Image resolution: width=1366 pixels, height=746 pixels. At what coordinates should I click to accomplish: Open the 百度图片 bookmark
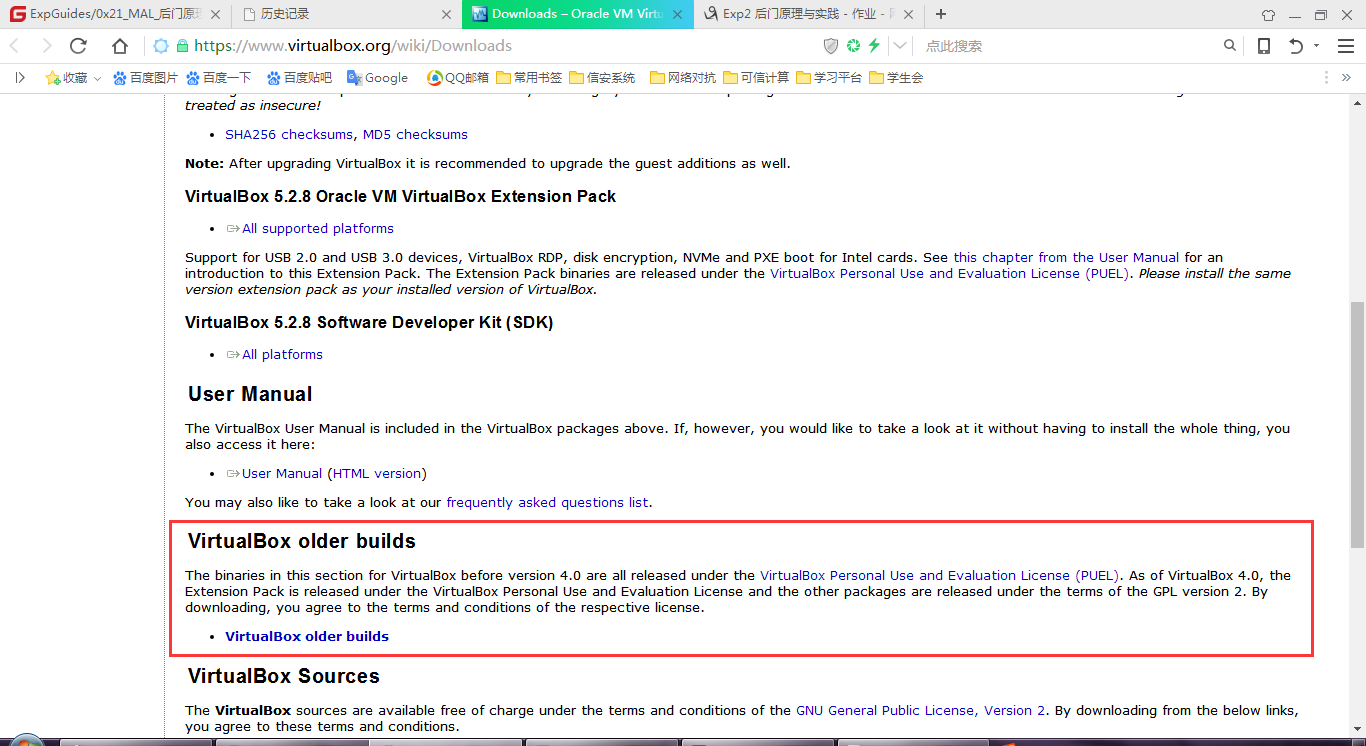145,77
